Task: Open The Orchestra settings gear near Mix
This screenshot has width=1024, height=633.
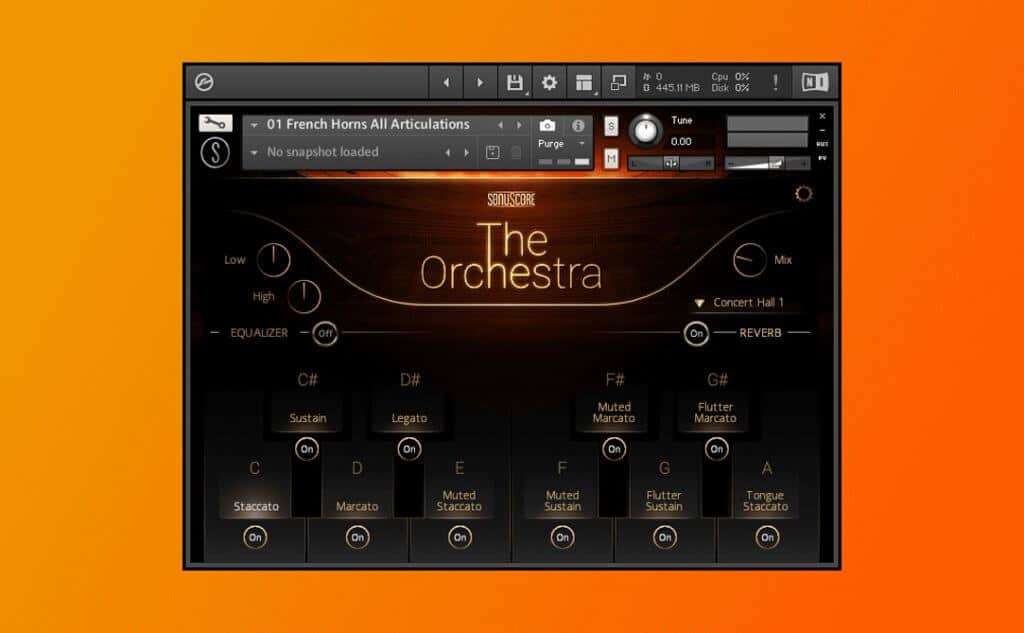Action: [x=803, y=194]
